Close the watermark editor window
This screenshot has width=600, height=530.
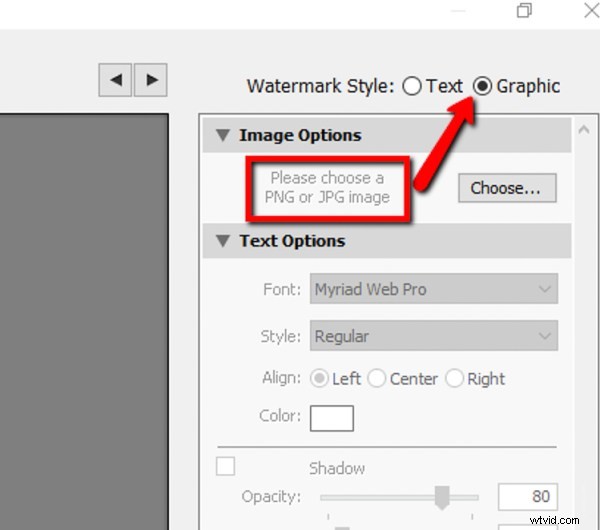click(592, 10)
